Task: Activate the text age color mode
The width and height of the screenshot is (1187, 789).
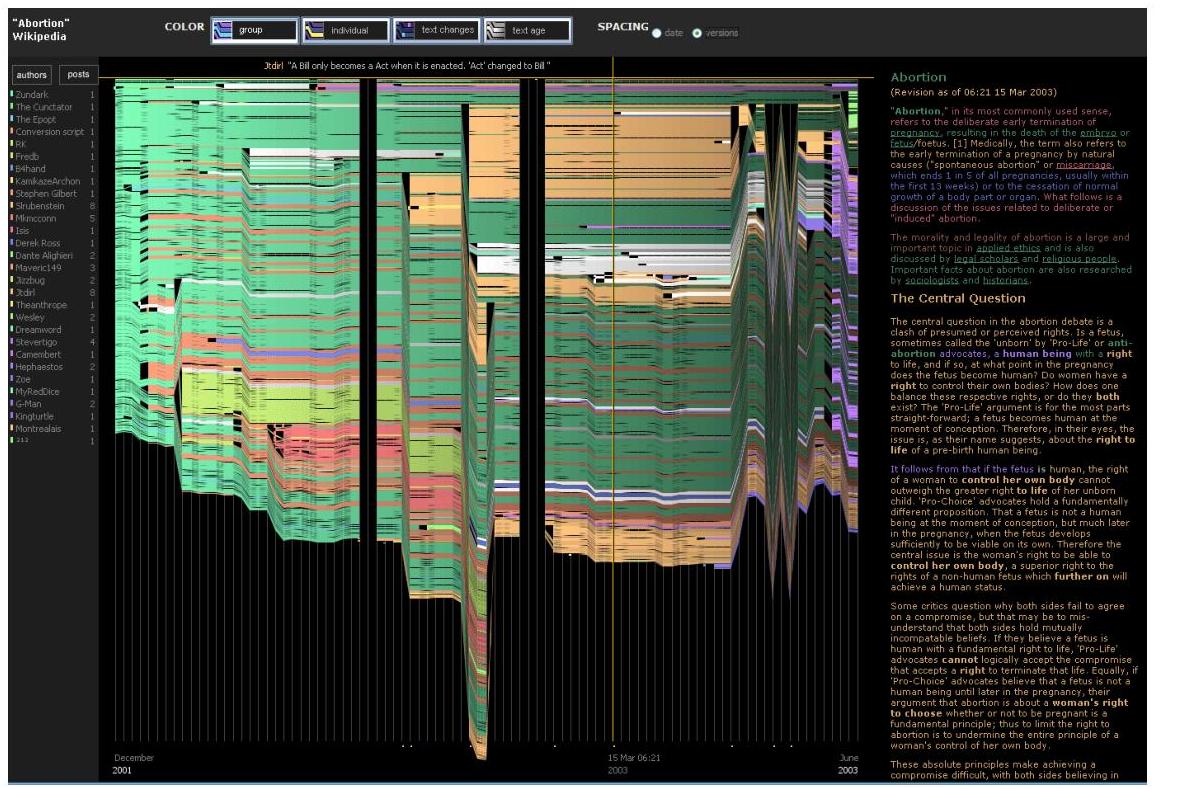Action: [x=527, y=31]
